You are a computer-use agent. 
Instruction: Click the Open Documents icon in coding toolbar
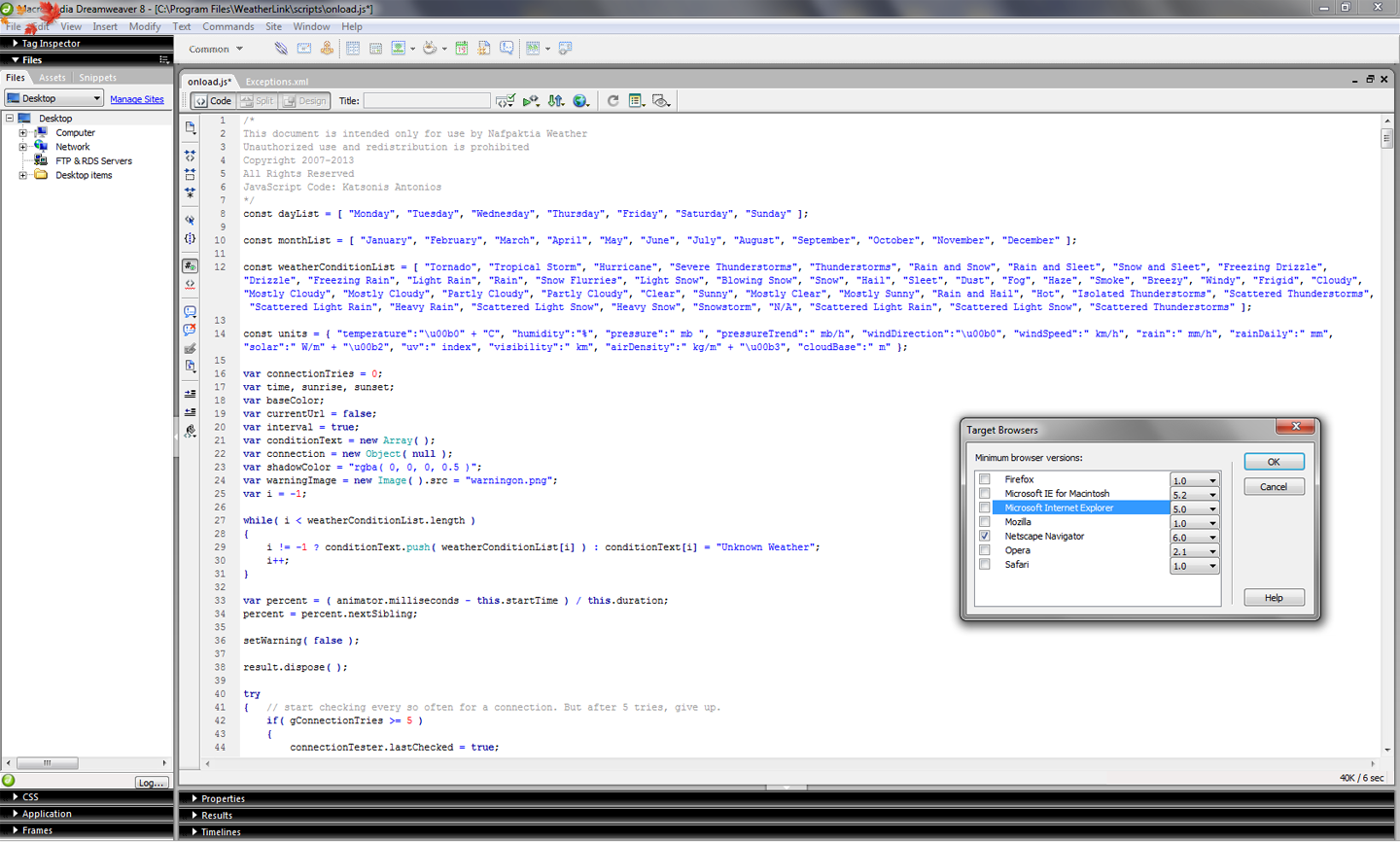point(190,127)
